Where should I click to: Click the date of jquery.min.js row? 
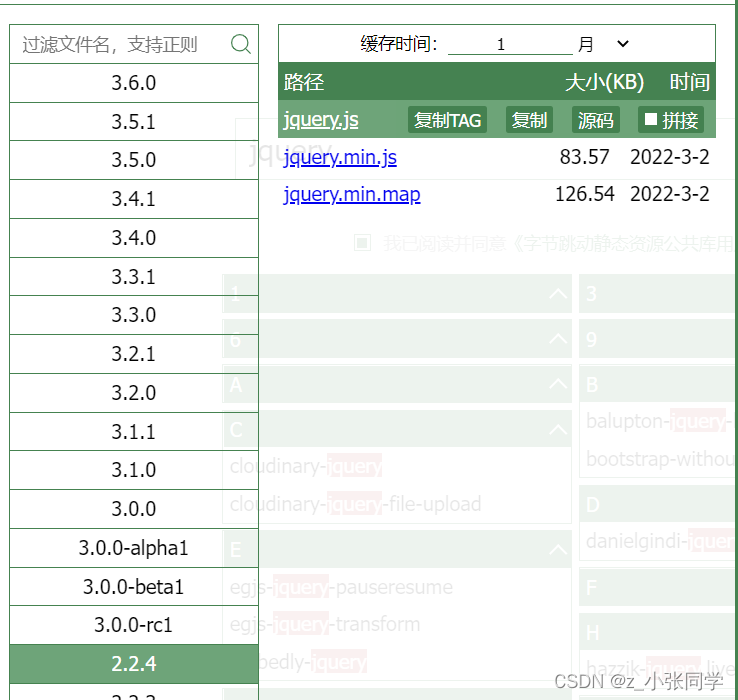(x=670, y=157)
